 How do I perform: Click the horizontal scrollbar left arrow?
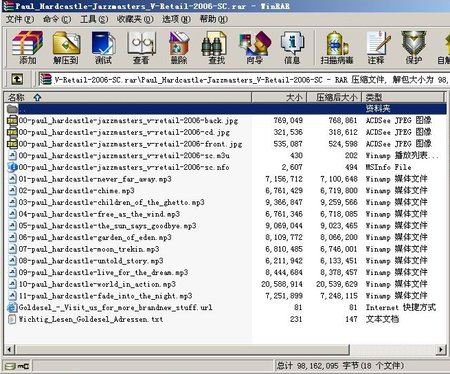pos(10,349)
